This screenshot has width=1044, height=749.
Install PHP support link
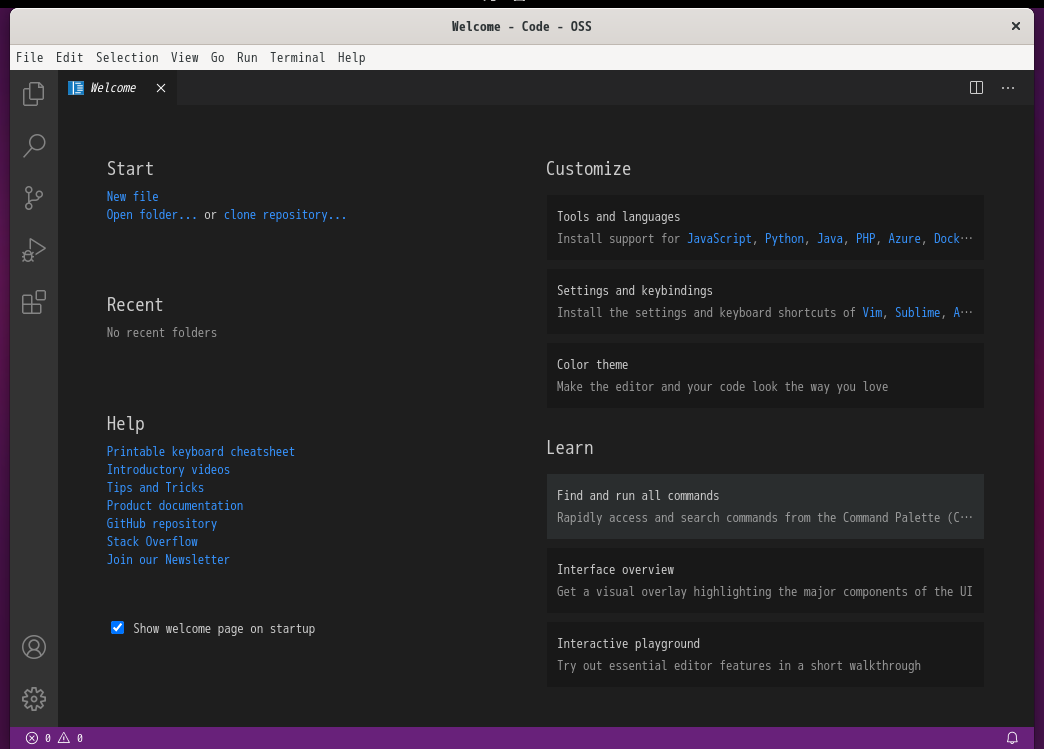pyautogui.click(x=866, y=238)
